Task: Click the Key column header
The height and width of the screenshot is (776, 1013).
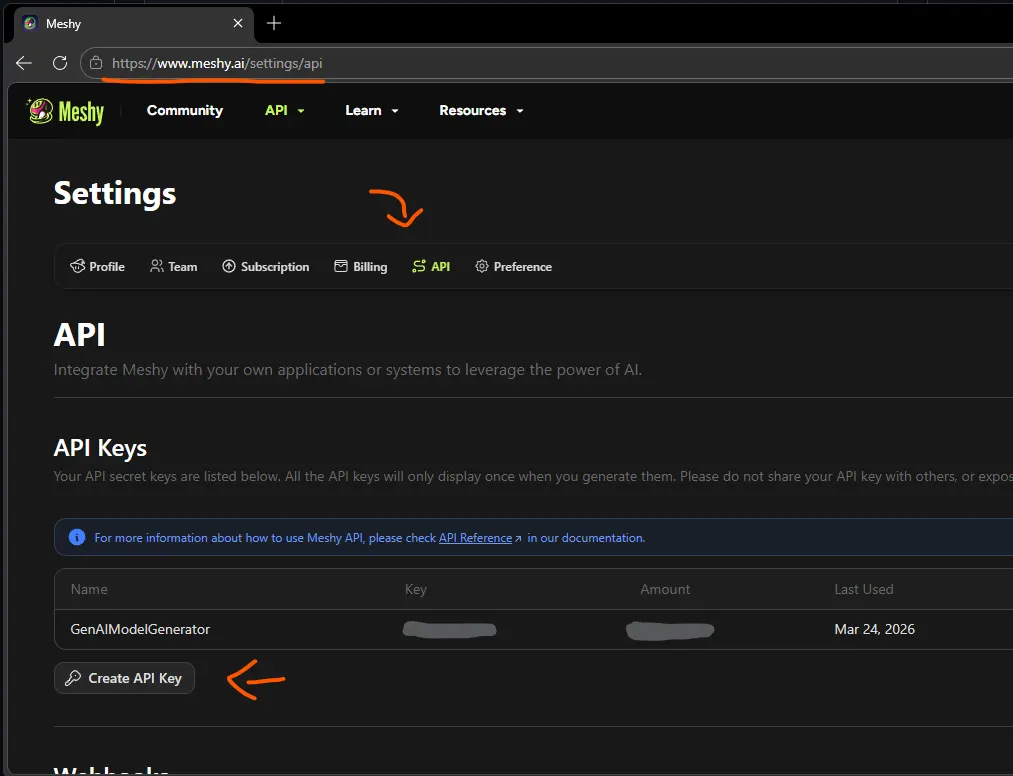Action: pyautogui.click(x=416, y=589)
